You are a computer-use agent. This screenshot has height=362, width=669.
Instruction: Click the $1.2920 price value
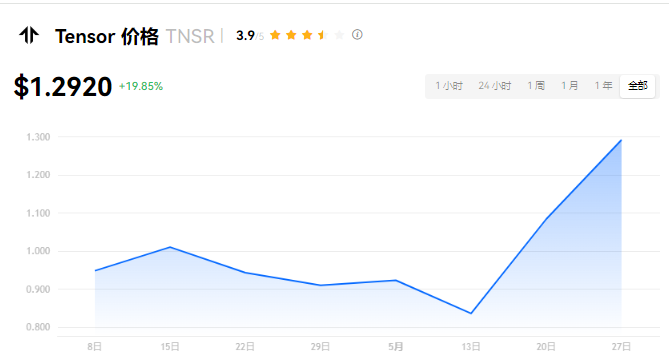[x=63, y=87]
